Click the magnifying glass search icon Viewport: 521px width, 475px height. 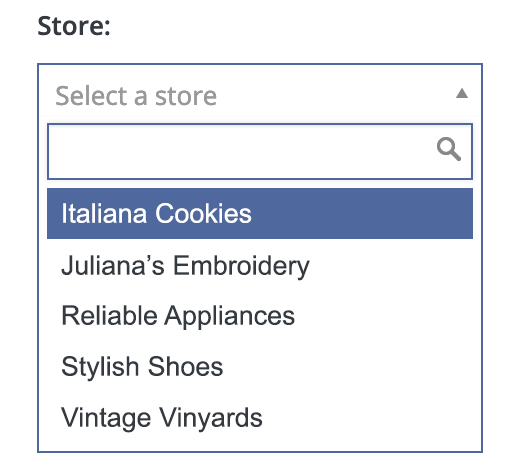click(449, 149)
